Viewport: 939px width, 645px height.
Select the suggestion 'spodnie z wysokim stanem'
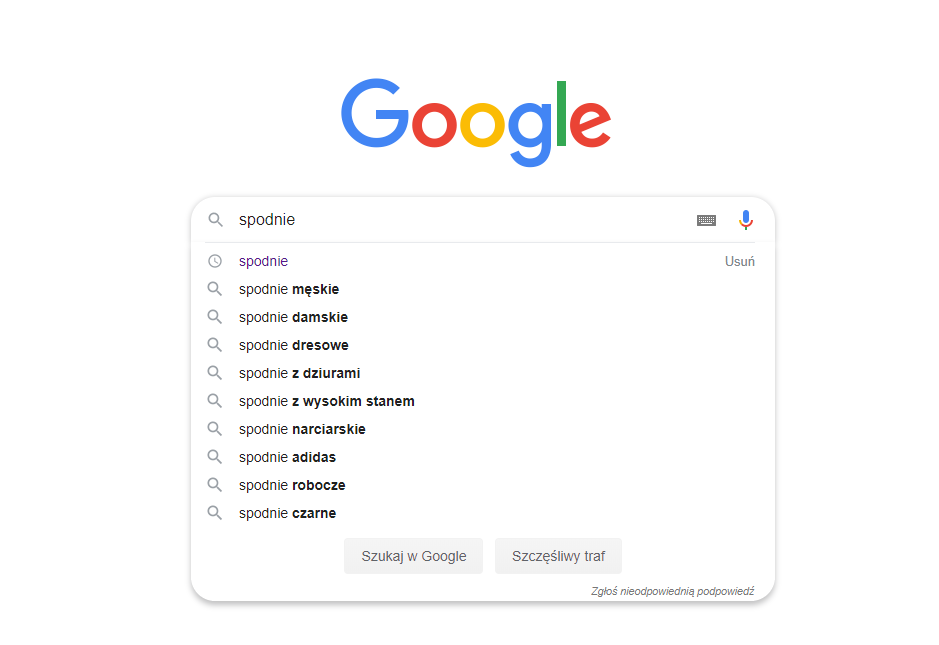click(326, 401)
